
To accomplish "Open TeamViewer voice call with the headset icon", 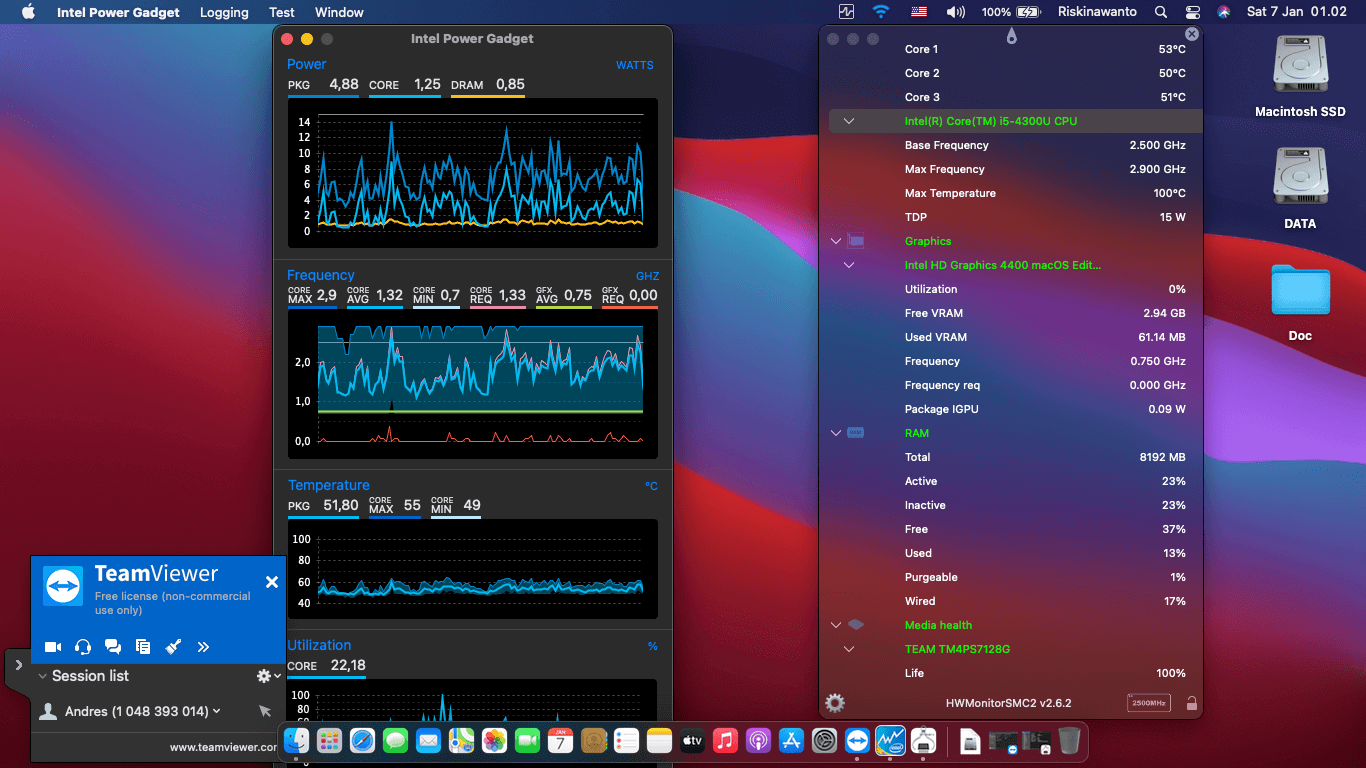I will pos(82,646).
